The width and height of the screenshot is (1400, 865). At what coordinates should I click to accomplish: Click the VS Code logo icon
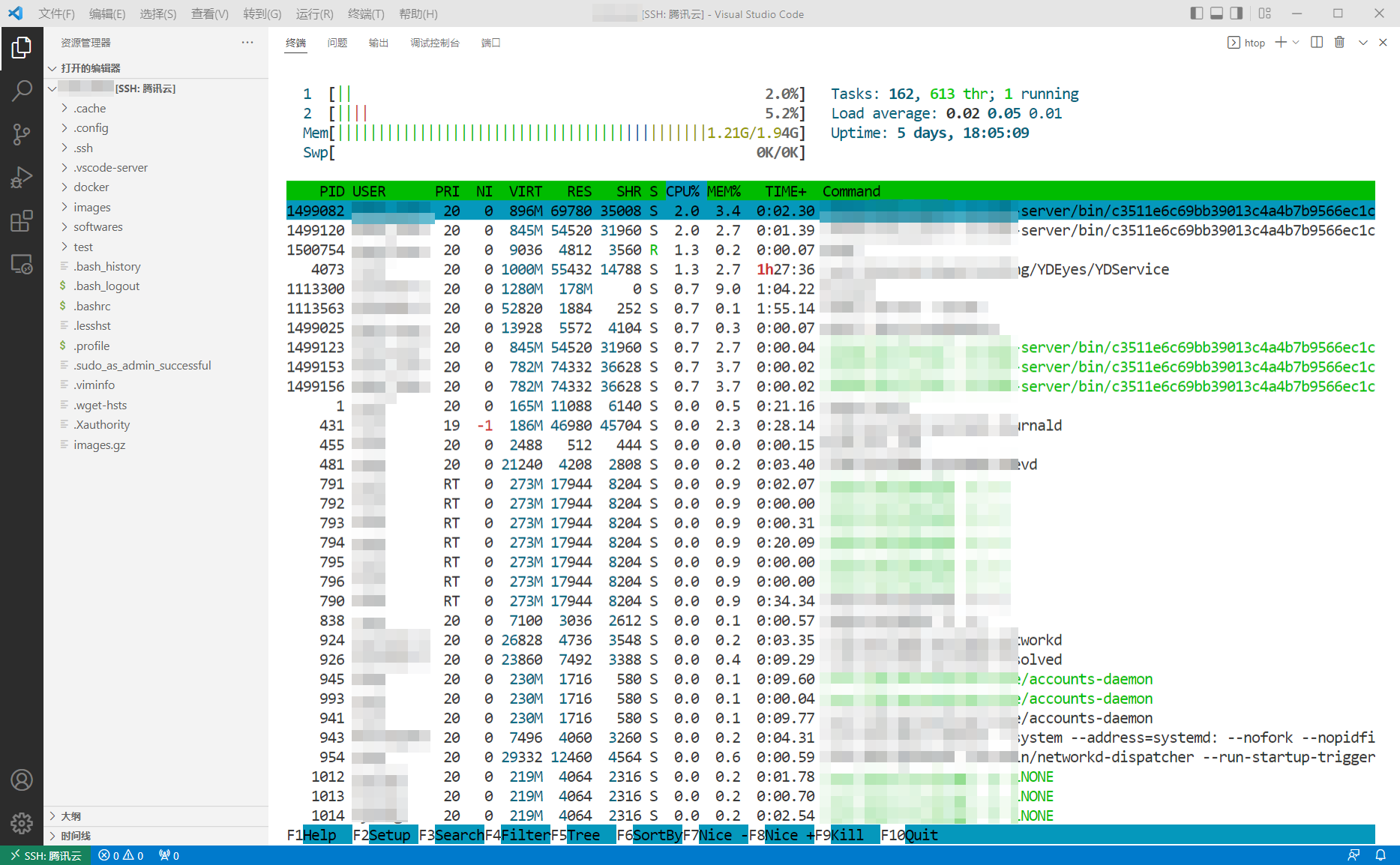pos(15,13)
